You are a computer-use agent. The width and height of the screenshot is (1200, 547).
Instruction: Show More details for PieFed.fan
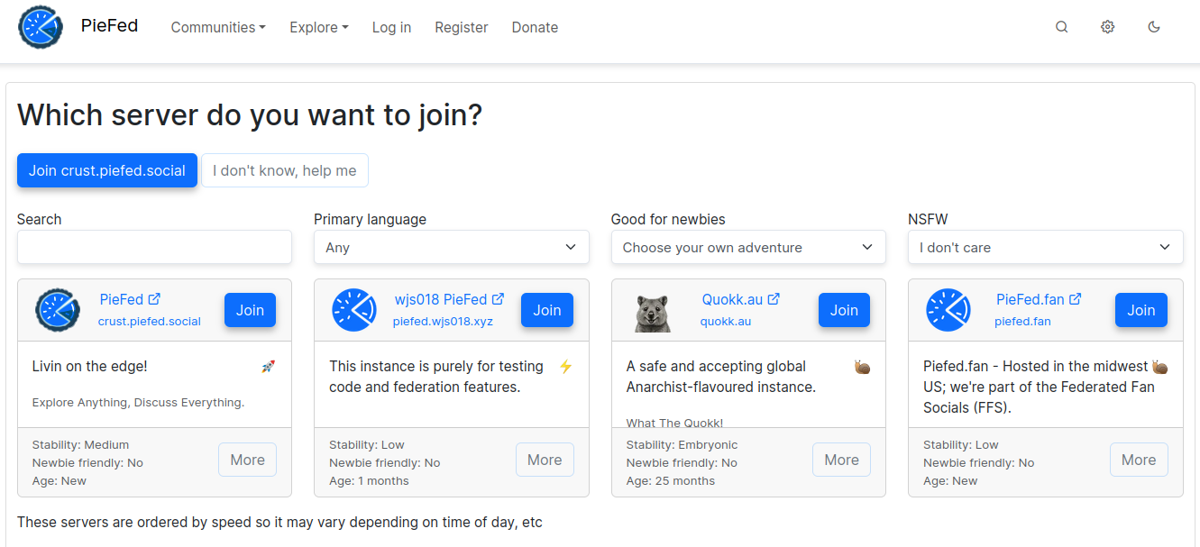coord(1138,460)
